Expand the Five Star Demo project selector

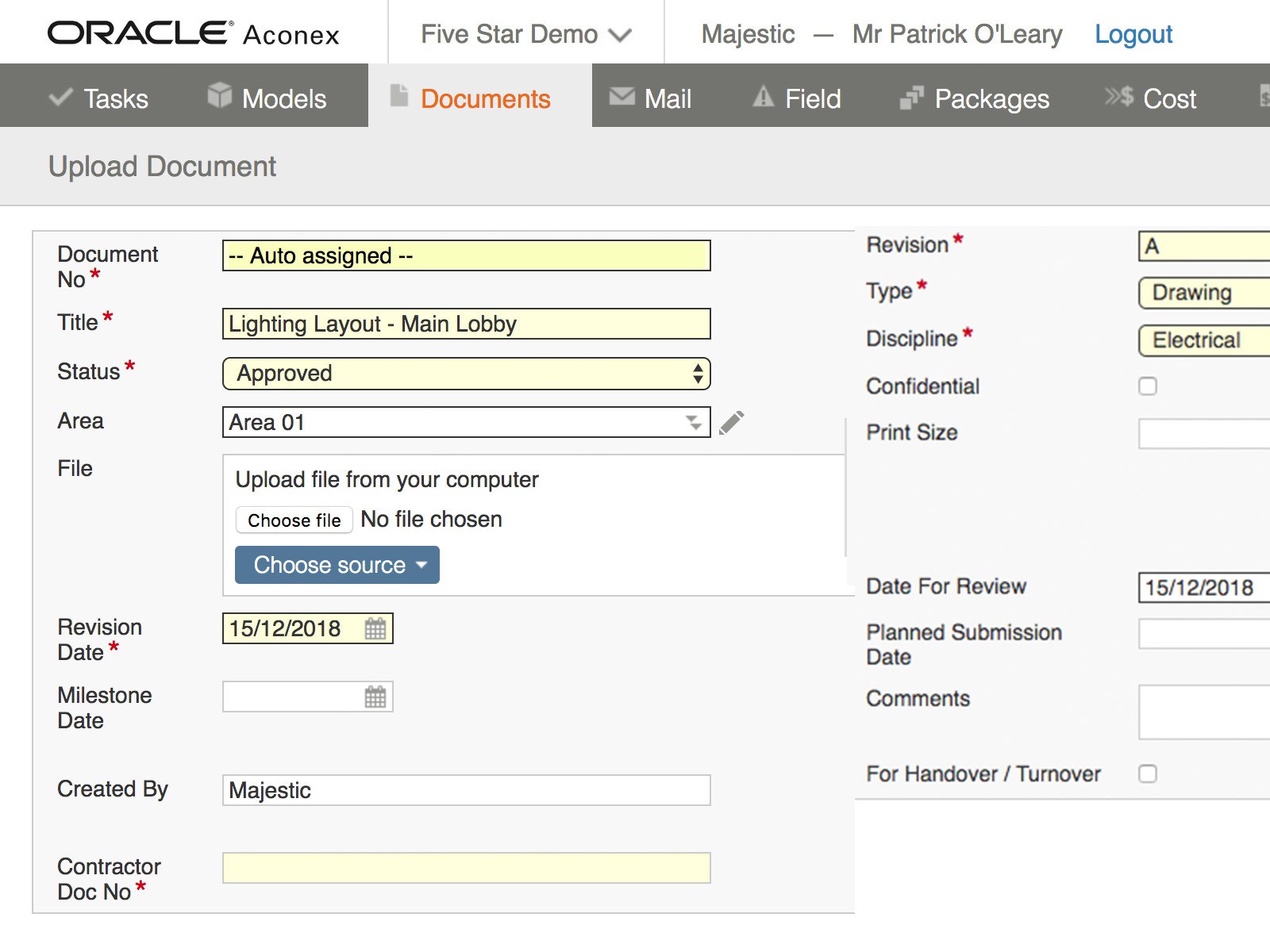[525, 34]
